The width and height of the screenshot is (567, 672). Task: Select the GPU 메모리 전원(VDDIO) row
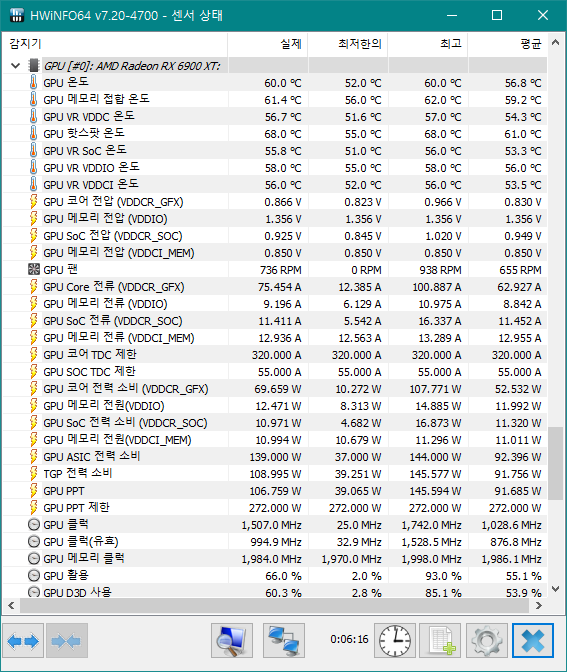(275, 405)
